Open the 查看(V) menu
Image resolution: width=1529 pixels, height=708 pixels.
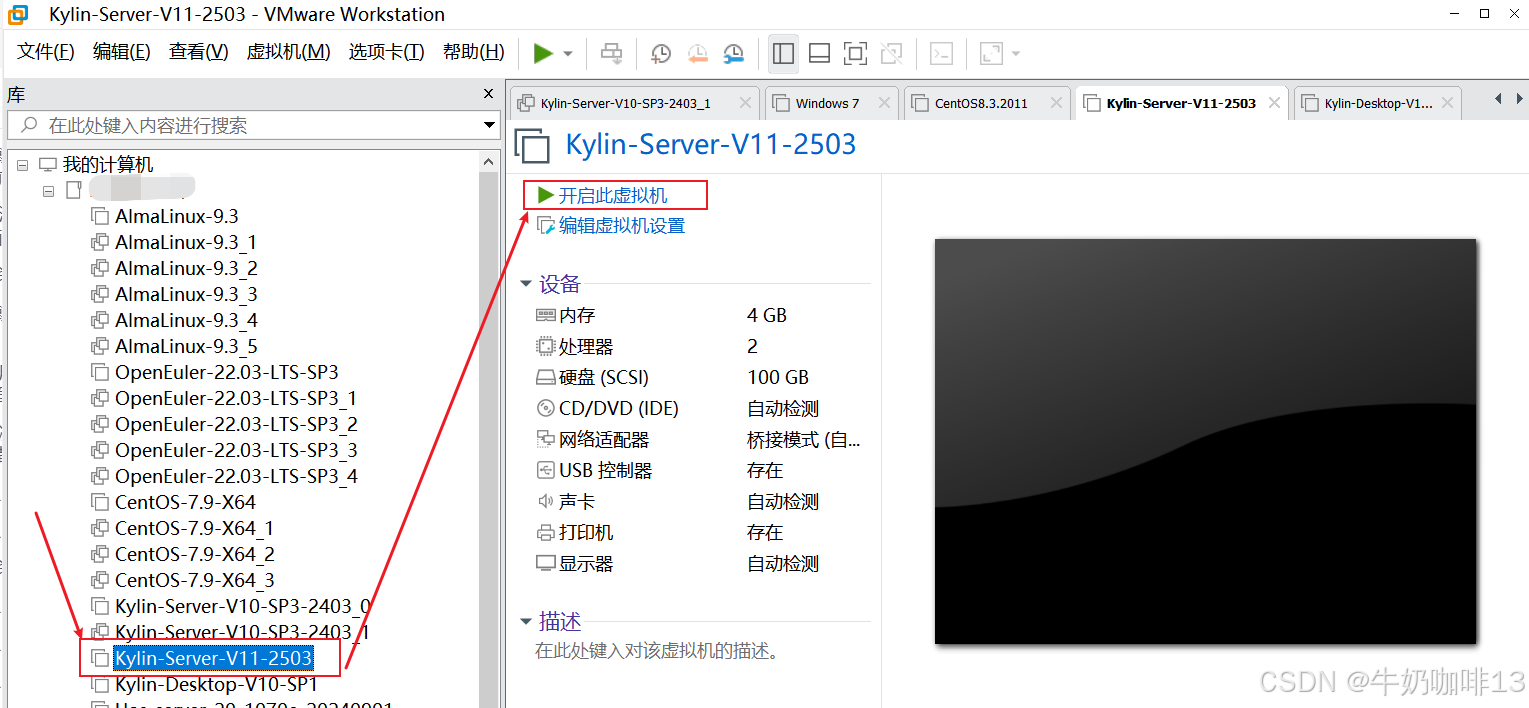click(199, 52)
